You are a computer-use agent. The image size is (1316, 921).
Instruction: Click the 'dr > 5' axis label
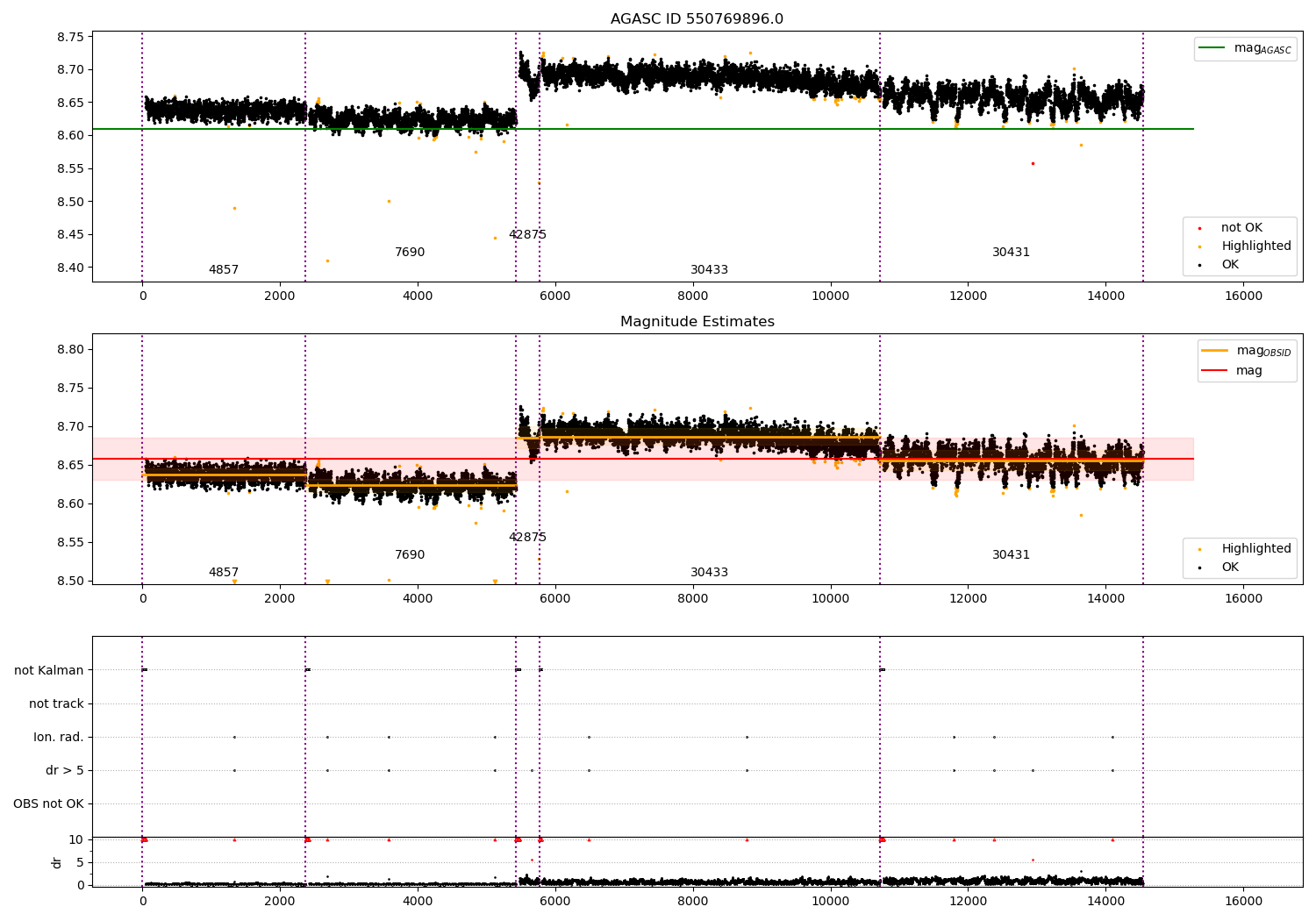point(65,770)
